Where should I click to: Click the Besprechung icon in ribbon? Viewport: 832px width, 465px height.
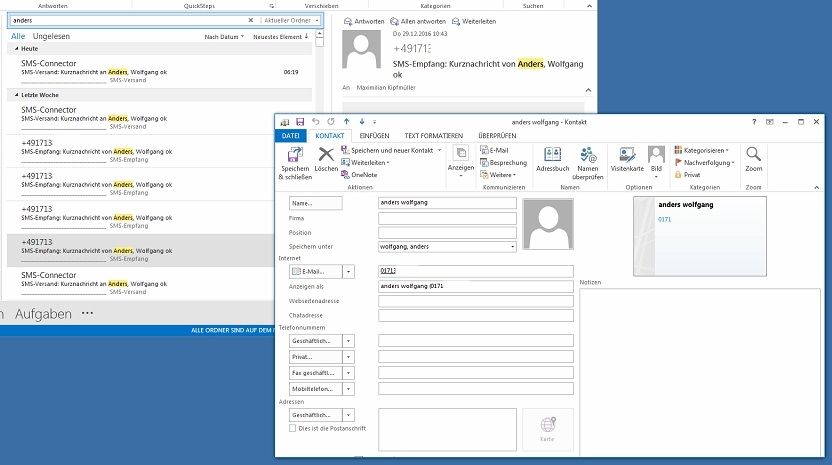point(503,162)
